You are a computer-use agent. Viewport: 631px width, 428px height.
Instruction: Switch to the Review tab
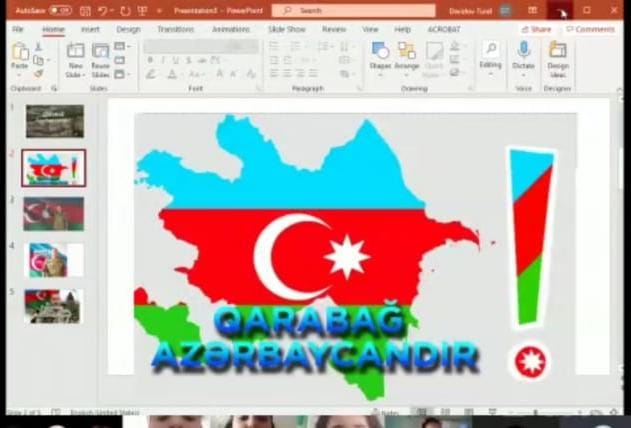[x=334, y=29]
